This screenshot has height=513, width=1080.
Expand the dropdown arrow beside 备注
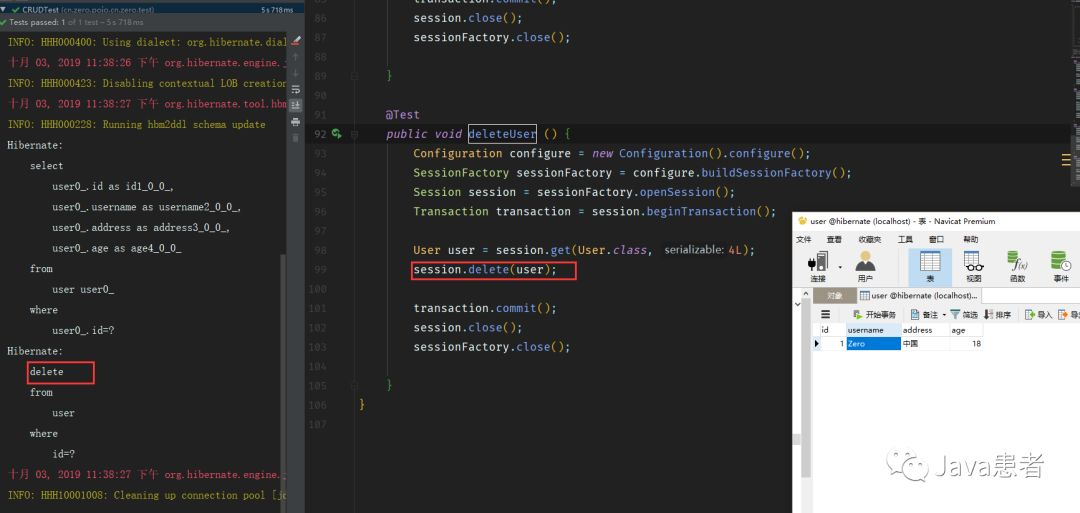944,315
